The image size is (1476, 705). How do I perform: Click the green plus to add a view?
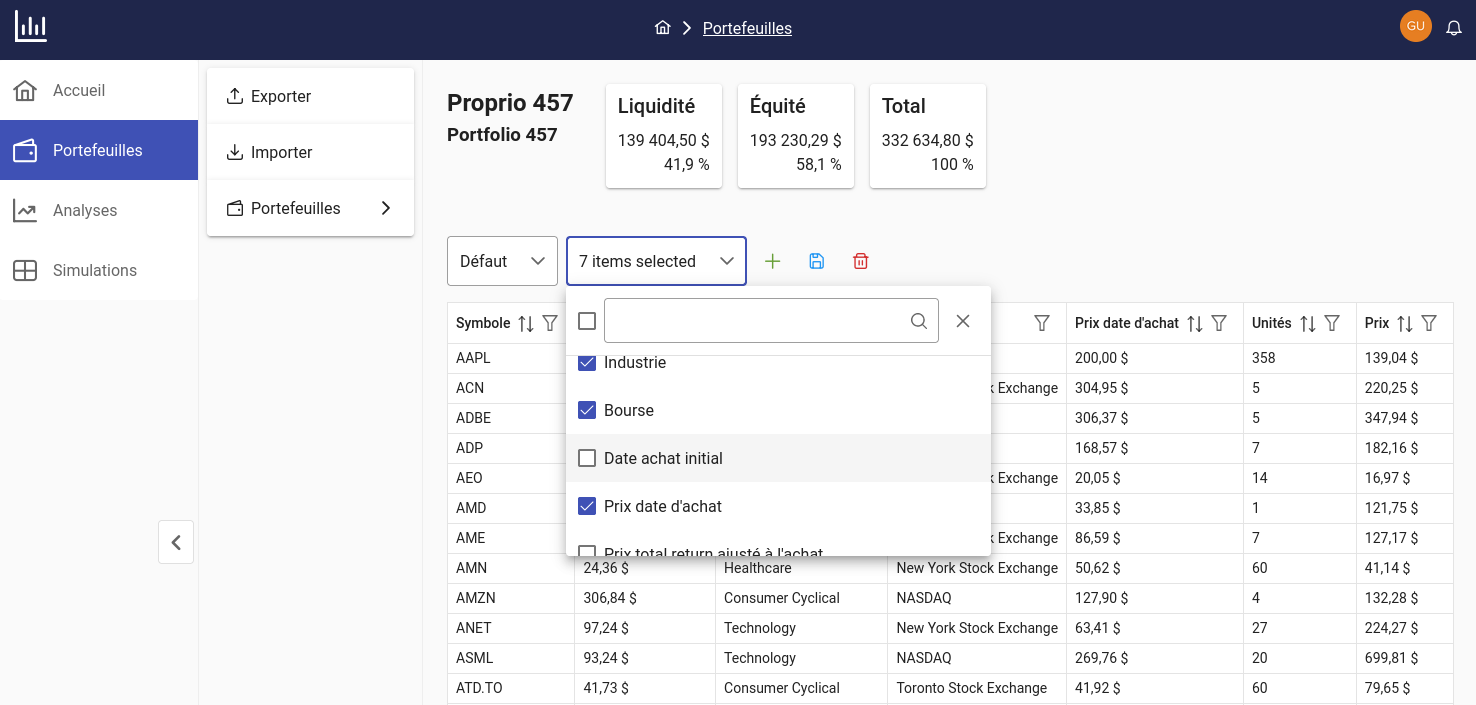(772, 261)
